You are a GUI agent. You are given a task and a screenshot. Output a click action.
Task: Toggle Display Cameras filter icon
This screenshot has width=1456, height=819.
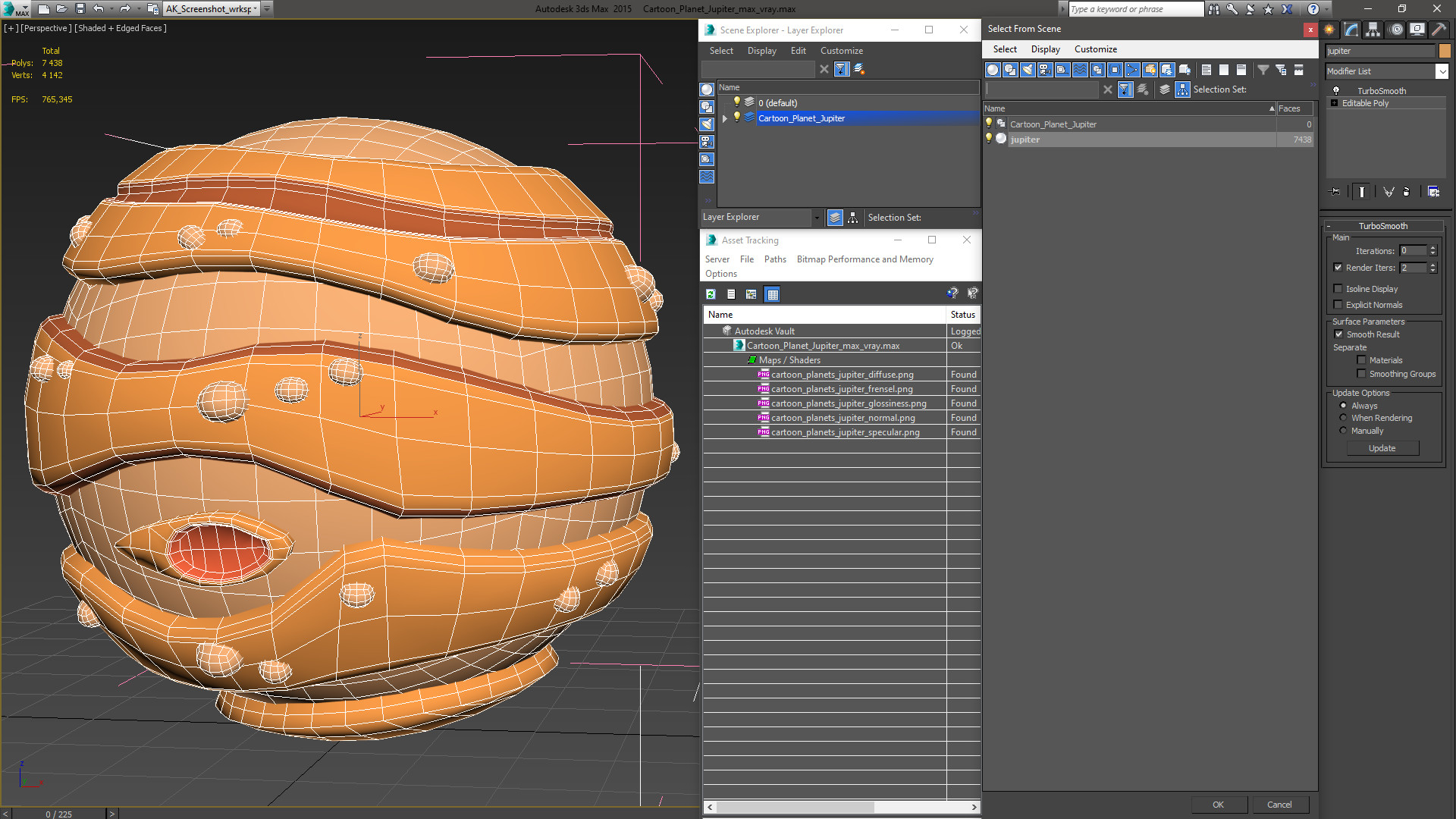click(x=1045, y=70)
